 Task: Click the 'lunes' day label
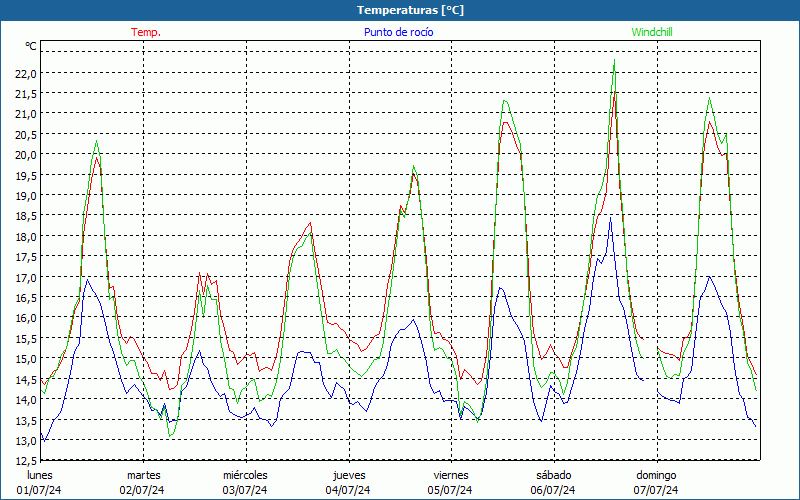pyautogui.click(x=40, y=476)
